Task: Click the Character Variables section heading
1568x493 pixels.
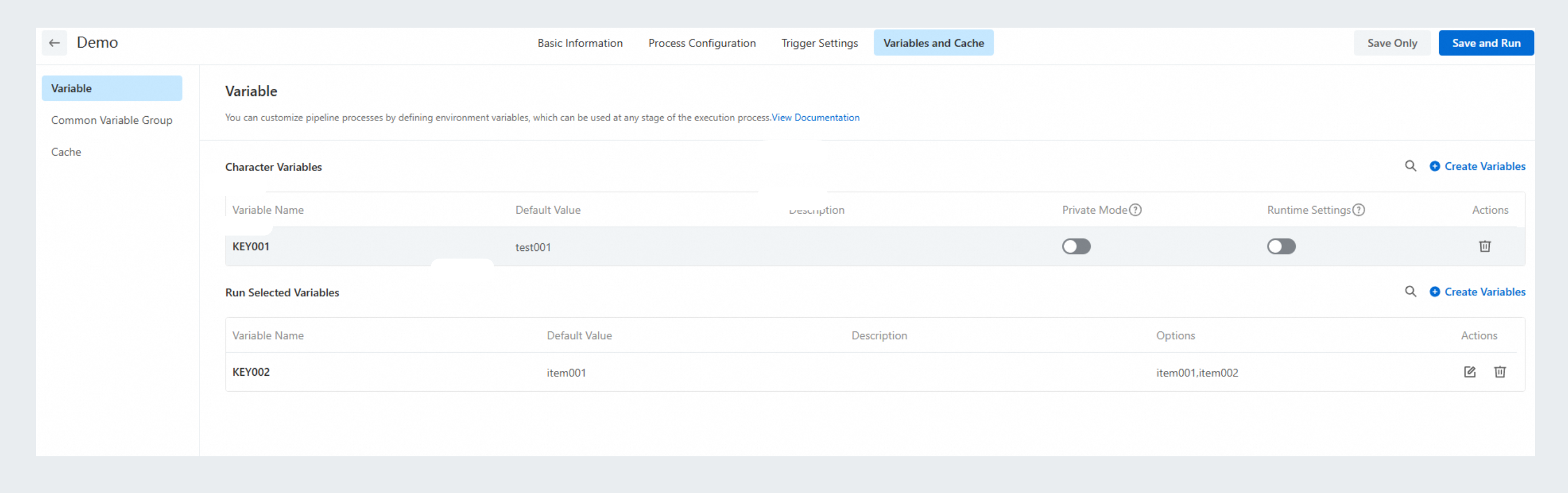Action: [273, 167]
